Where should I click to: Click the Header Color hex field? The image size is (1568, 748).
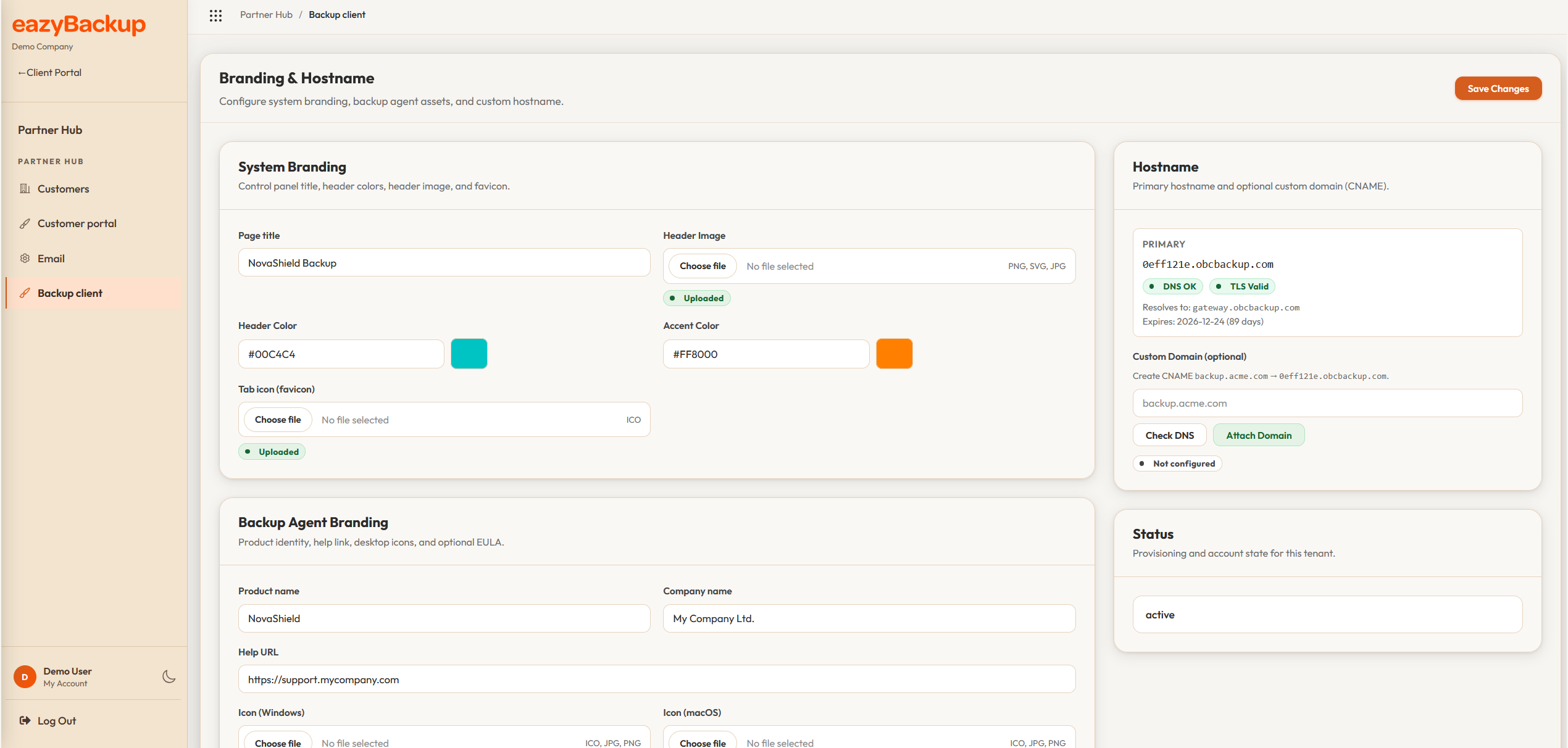(x=341, y=354)
